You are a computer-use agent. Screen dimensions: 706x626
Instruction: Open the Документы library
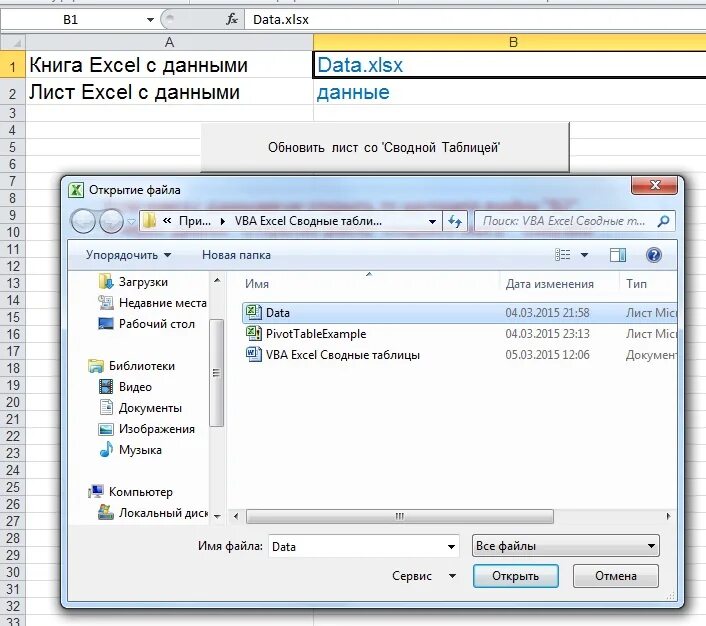150,408
